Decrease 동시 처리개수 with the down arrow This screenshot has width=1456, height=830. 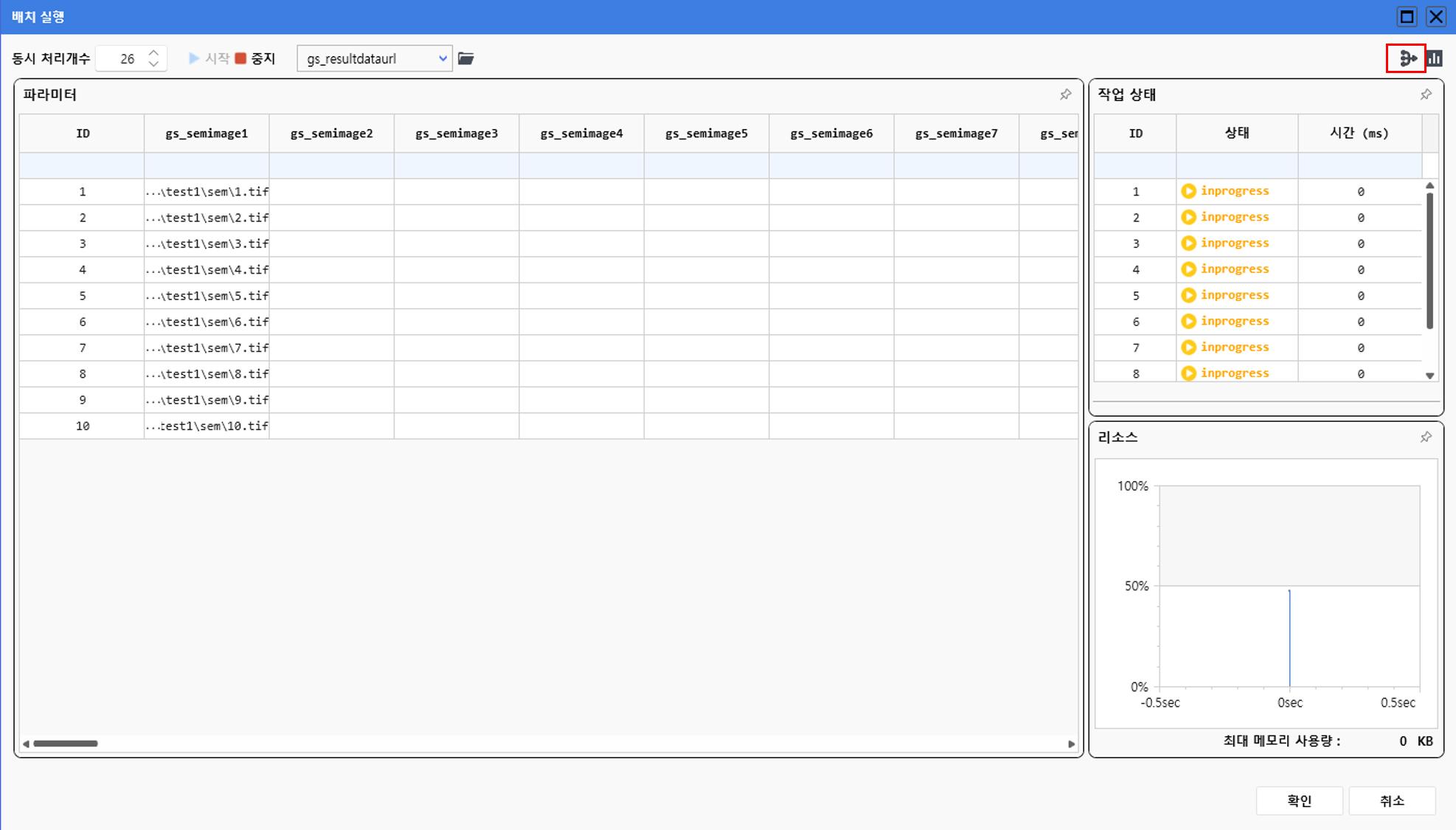(153, 64)
